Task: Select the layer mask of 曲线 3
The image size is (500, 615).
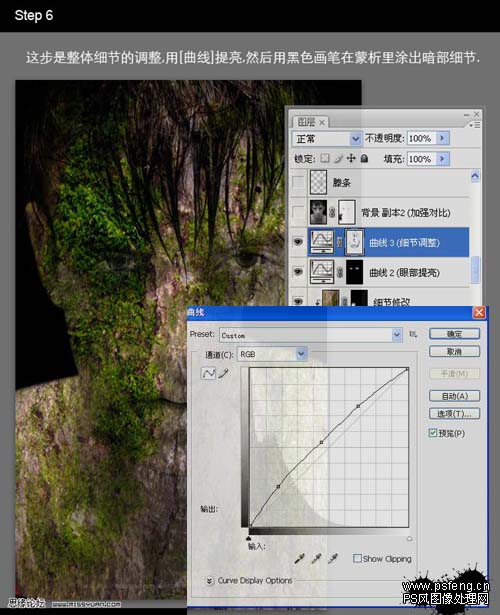Action: click(354, 242)
